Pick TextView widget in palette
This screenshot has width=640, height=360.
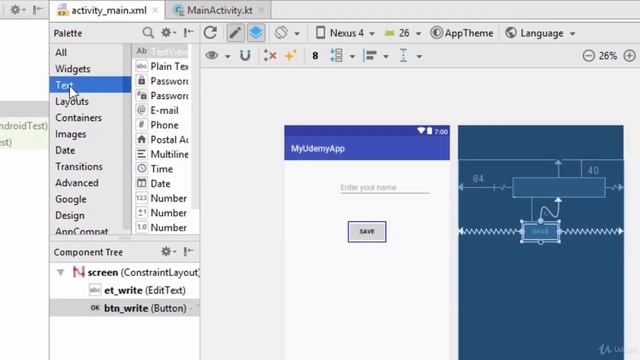pyautogui.click(x=162, y=51)
